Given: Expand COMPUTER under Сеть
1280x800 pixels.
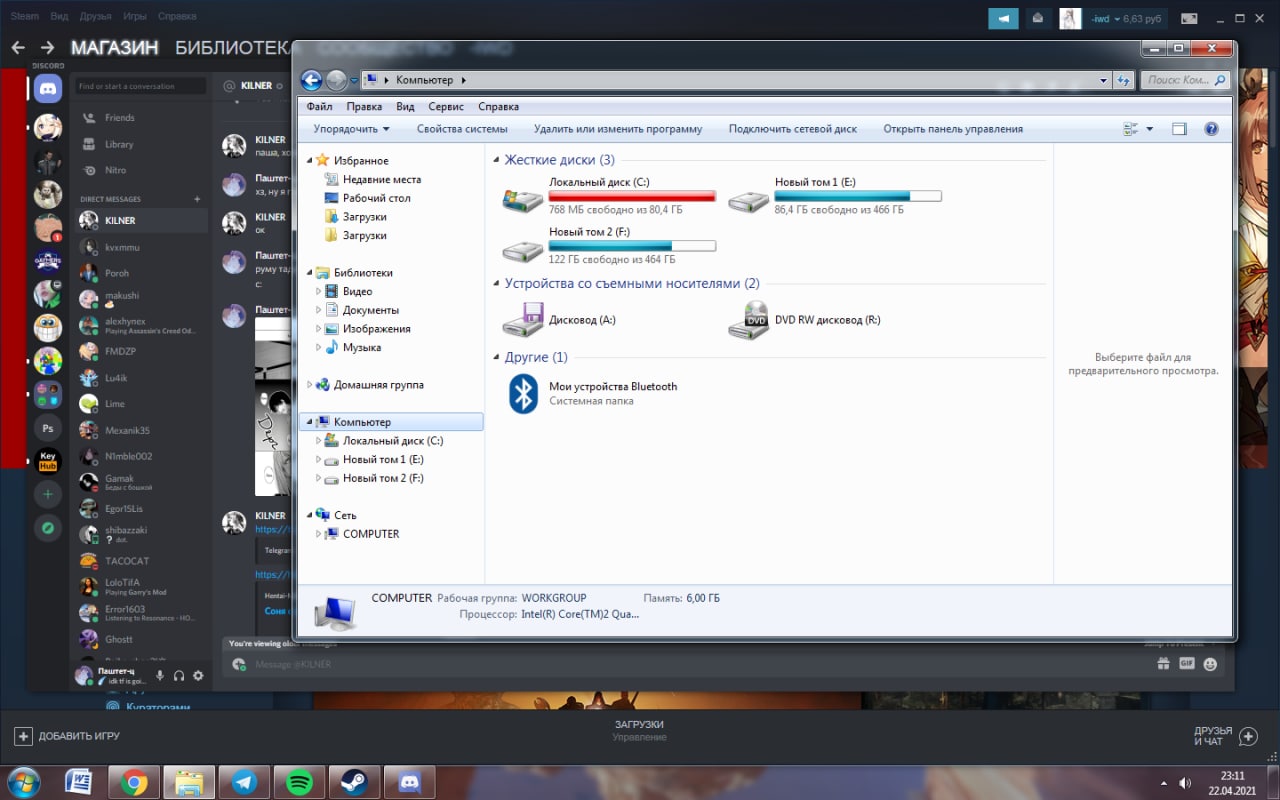Looking at the screenshot, I should (319, 534).
